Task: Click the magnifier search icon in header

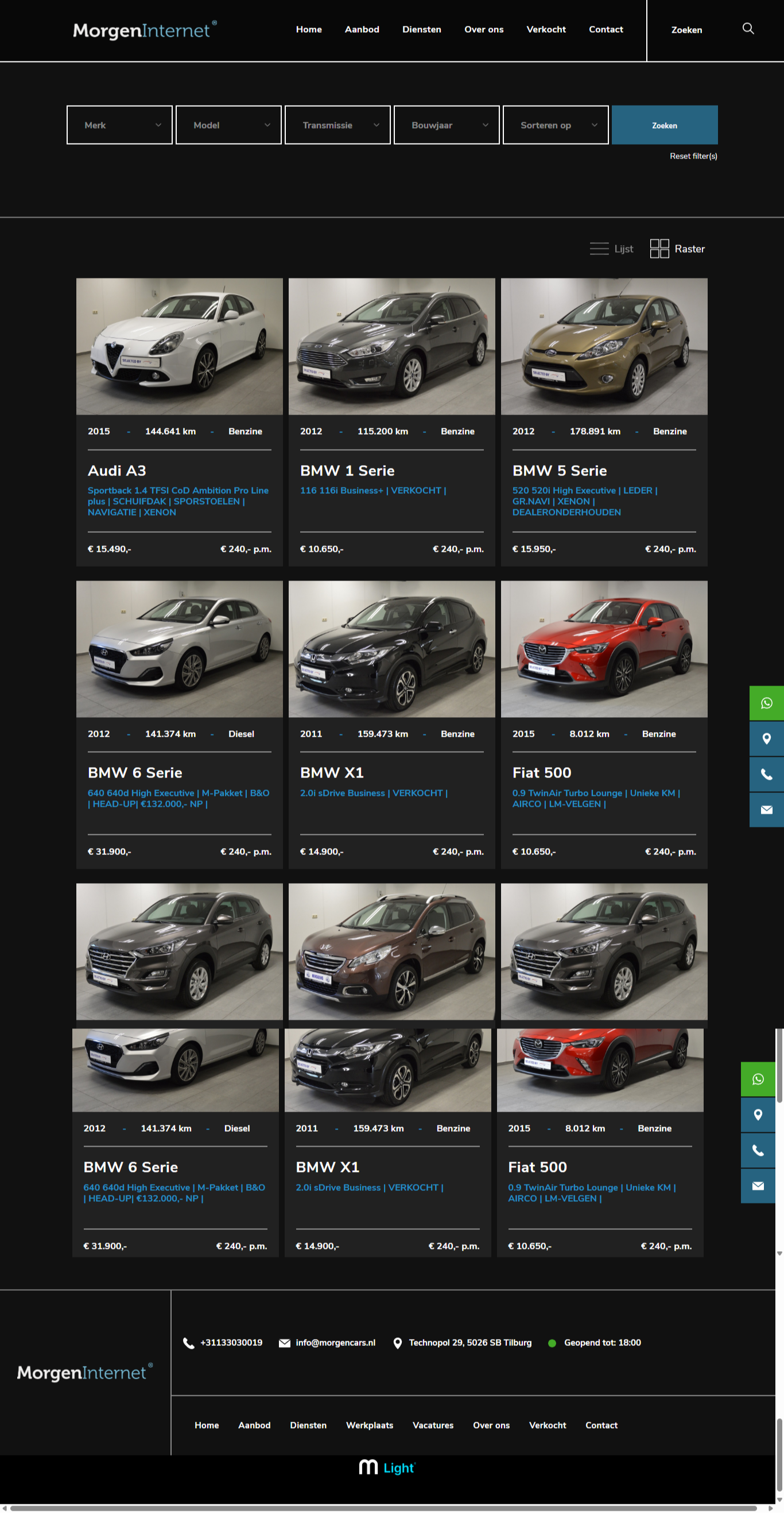Action: coord(748,29)
